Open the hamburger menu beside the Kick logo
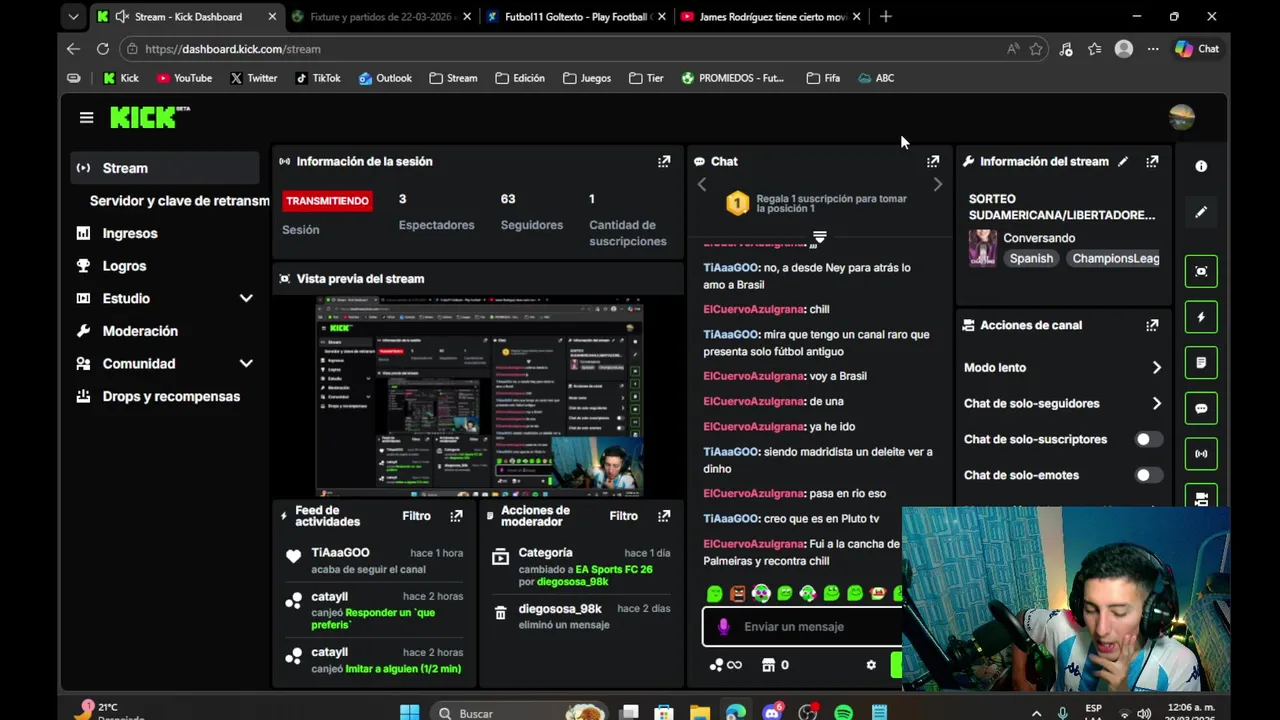This screenshot has width=1280, height=720. [86, 118]
